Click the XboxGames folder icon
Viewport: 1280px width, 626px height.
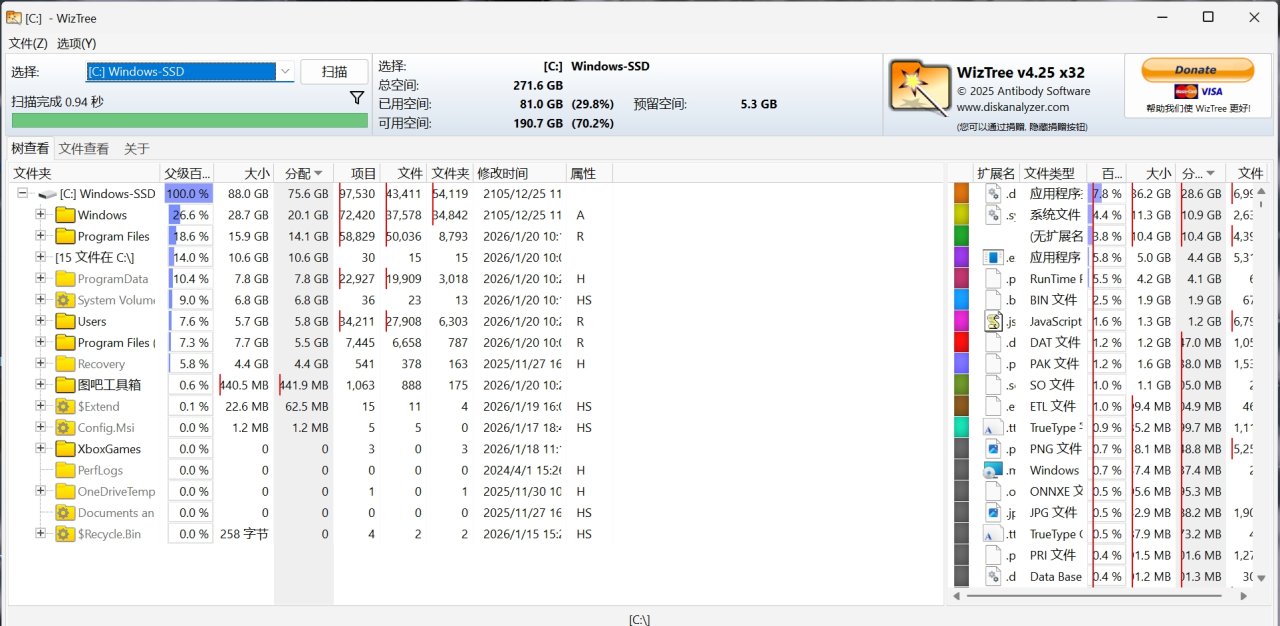(x=65, y=449)
